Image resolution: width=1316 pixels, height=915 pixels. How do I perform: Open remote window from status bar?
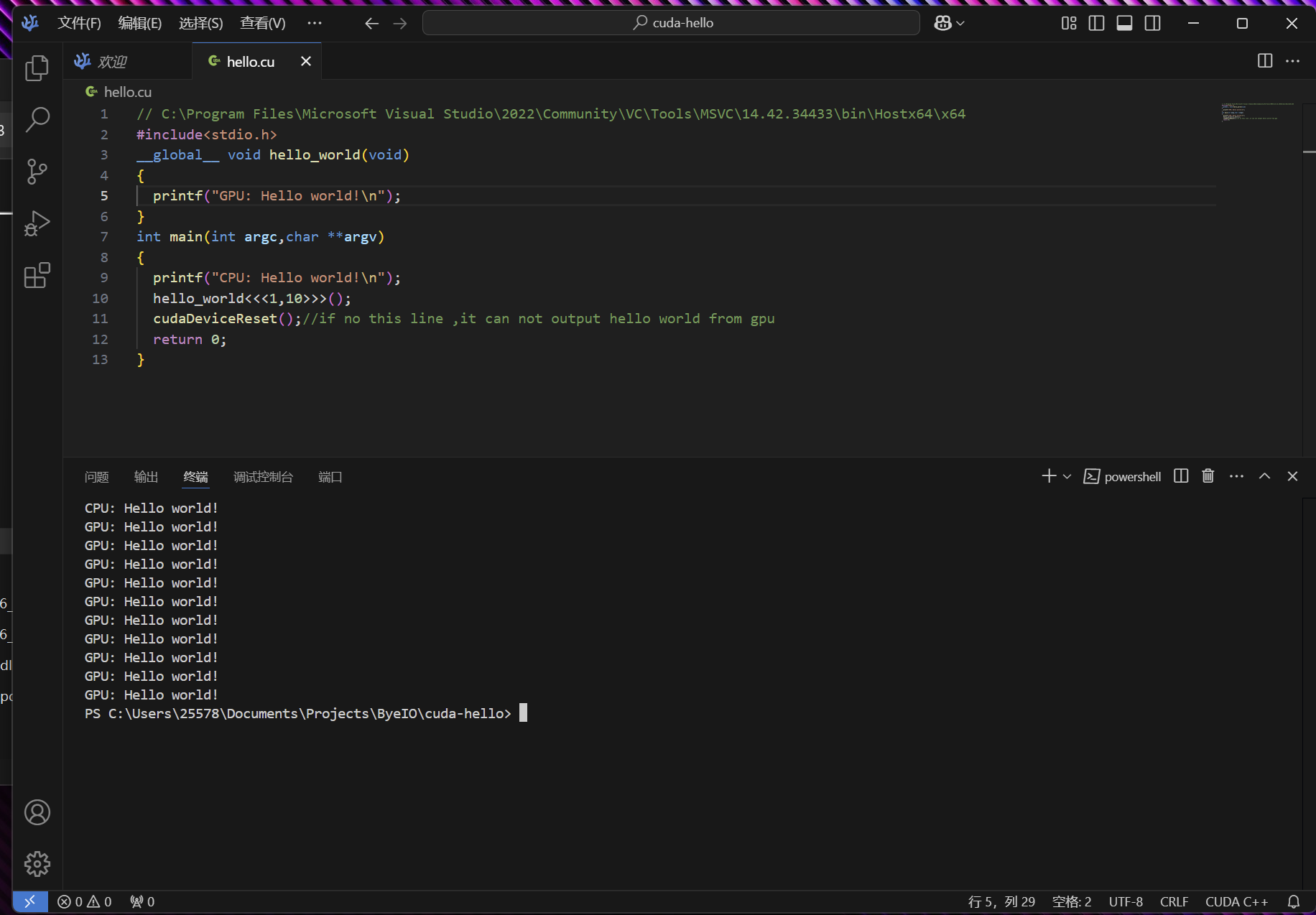30,901
